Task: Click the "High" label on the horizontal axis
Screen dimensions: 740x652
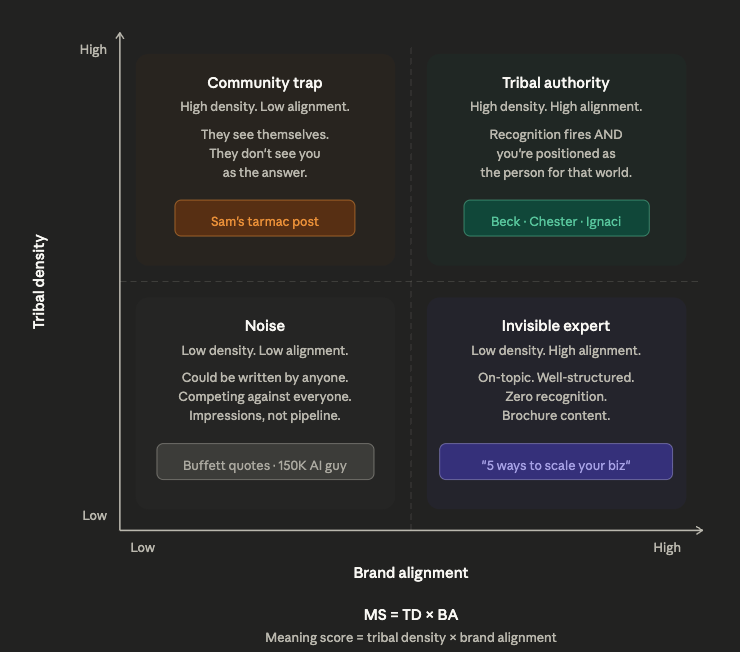Action: point(667,547)
